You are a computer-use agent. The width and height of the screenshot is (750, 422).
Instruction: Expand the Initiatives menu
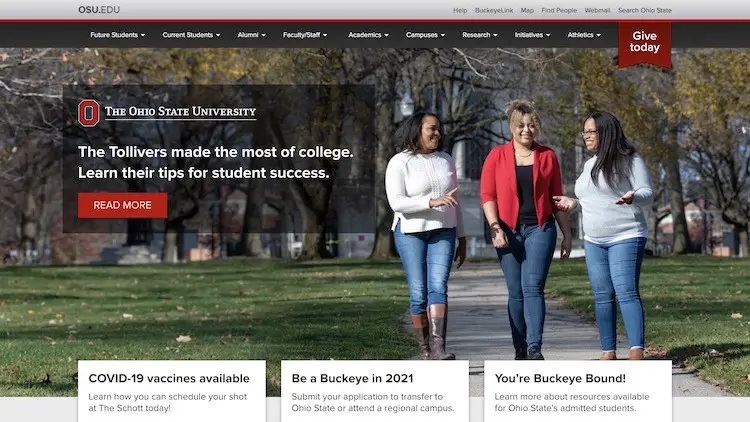pyautogui.click(x=532, y=35)
